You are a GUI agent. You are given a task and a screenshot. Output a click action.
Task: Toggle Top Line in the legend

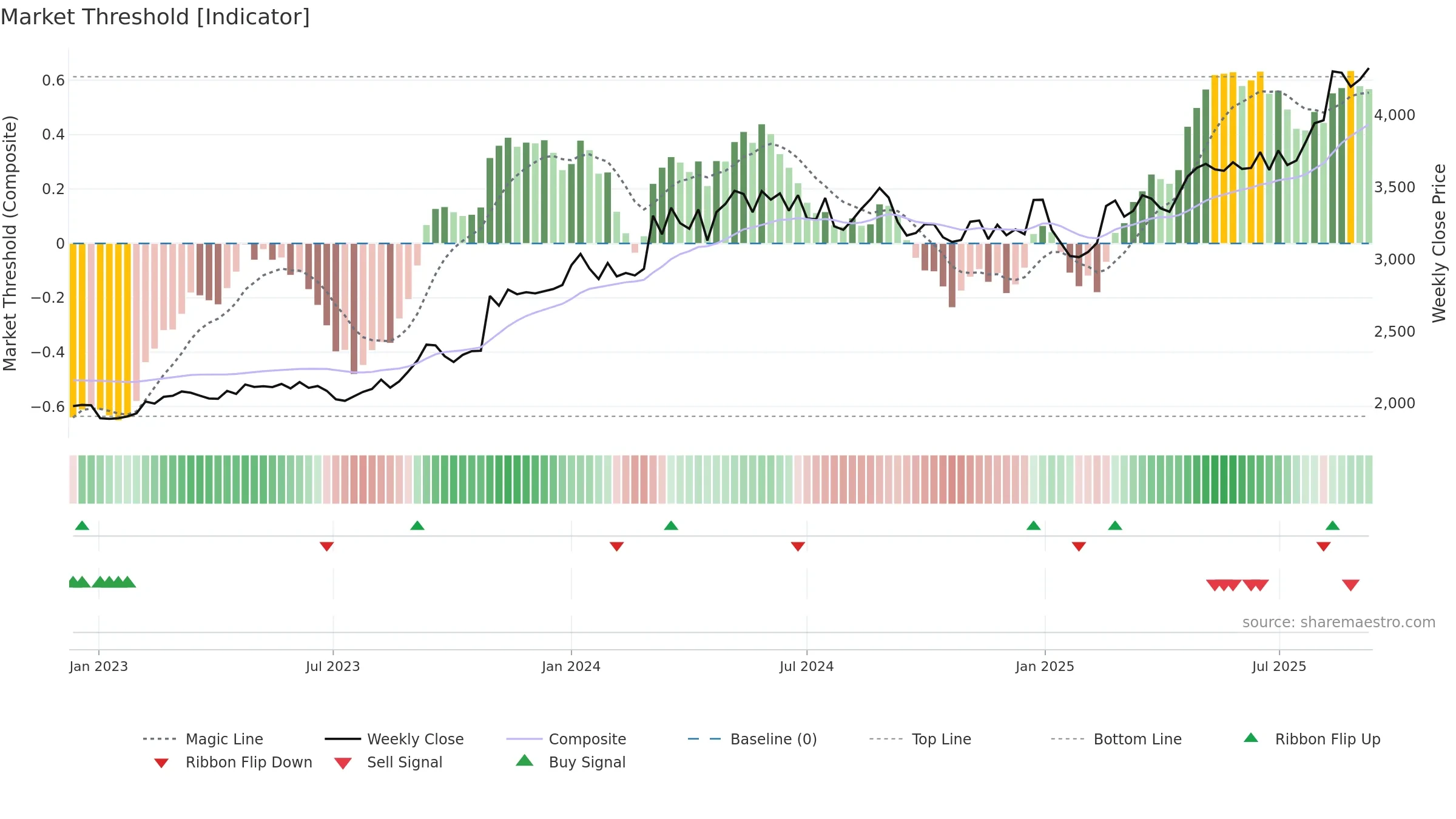pyautogui.click(x=920, y=739)
